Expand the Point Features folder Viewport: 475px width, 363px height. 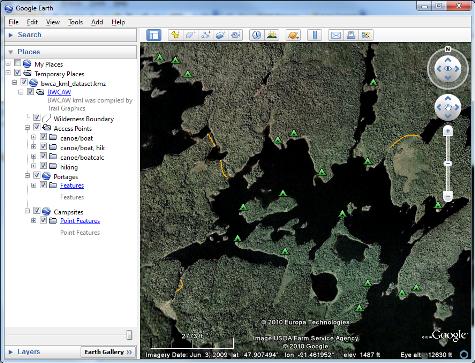[x=33, y=221]
